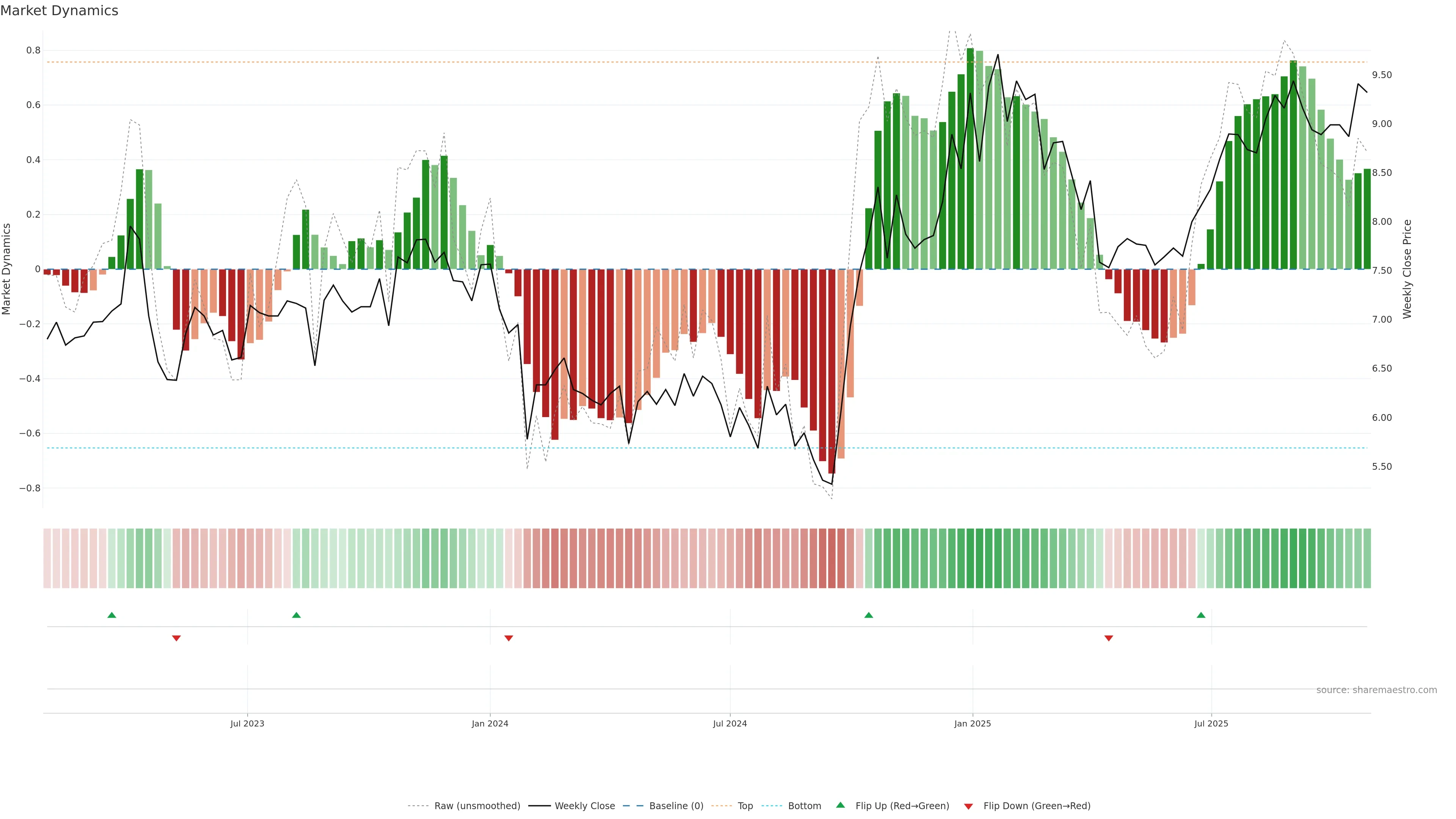The width and height of the screenshot is (1456, 819).
Task: Click the flip-up marker before Jan 2025
Action: pos(869,615)
